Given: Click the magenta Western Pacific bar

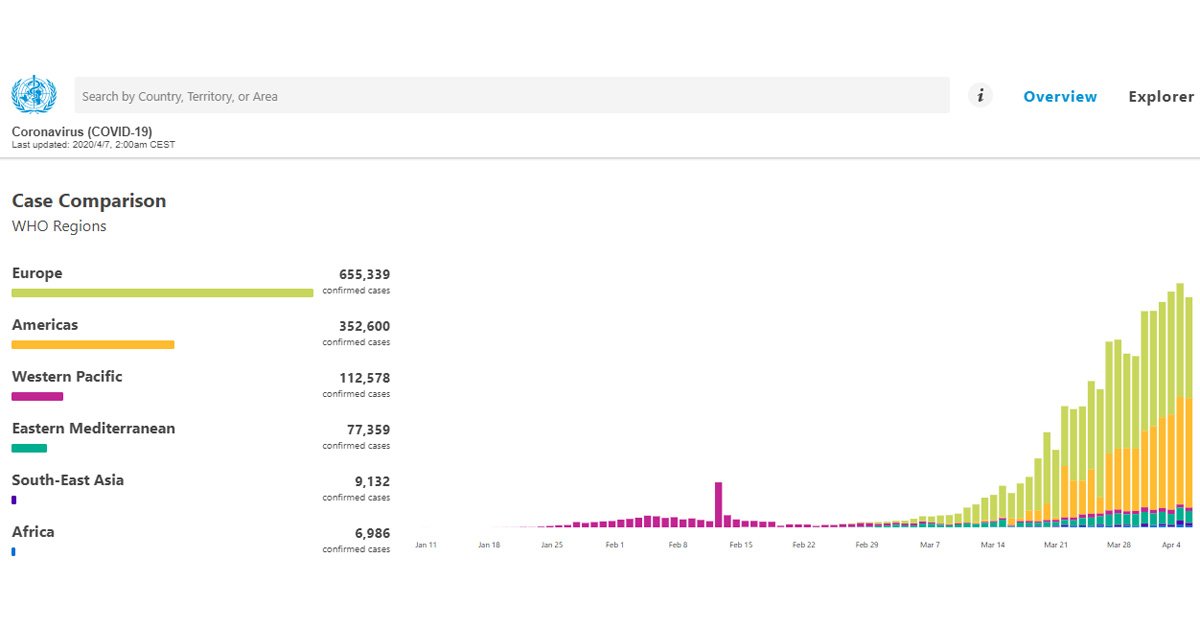Looking at the screenshot, I should [x=37, y=397].
